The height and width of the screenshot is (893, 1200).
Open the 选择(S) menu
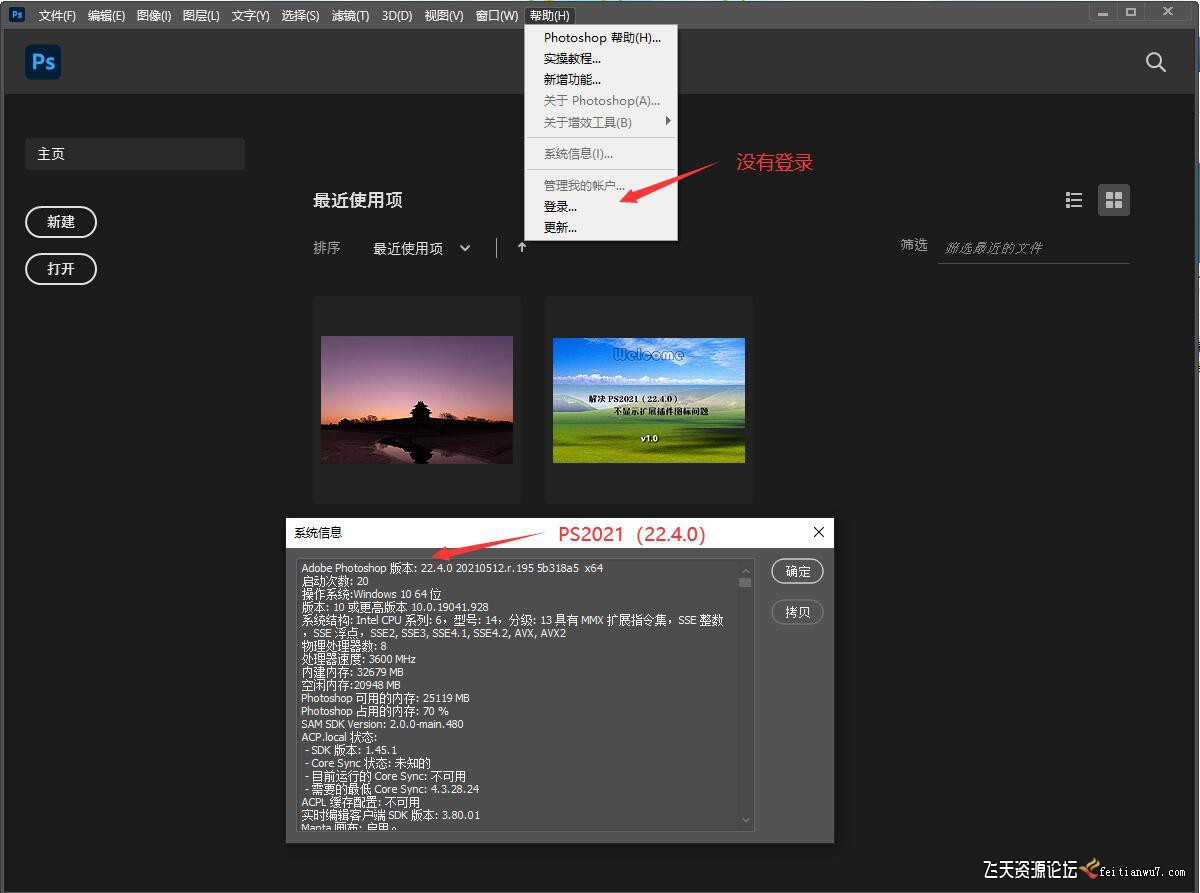click(x=300, y=15)
